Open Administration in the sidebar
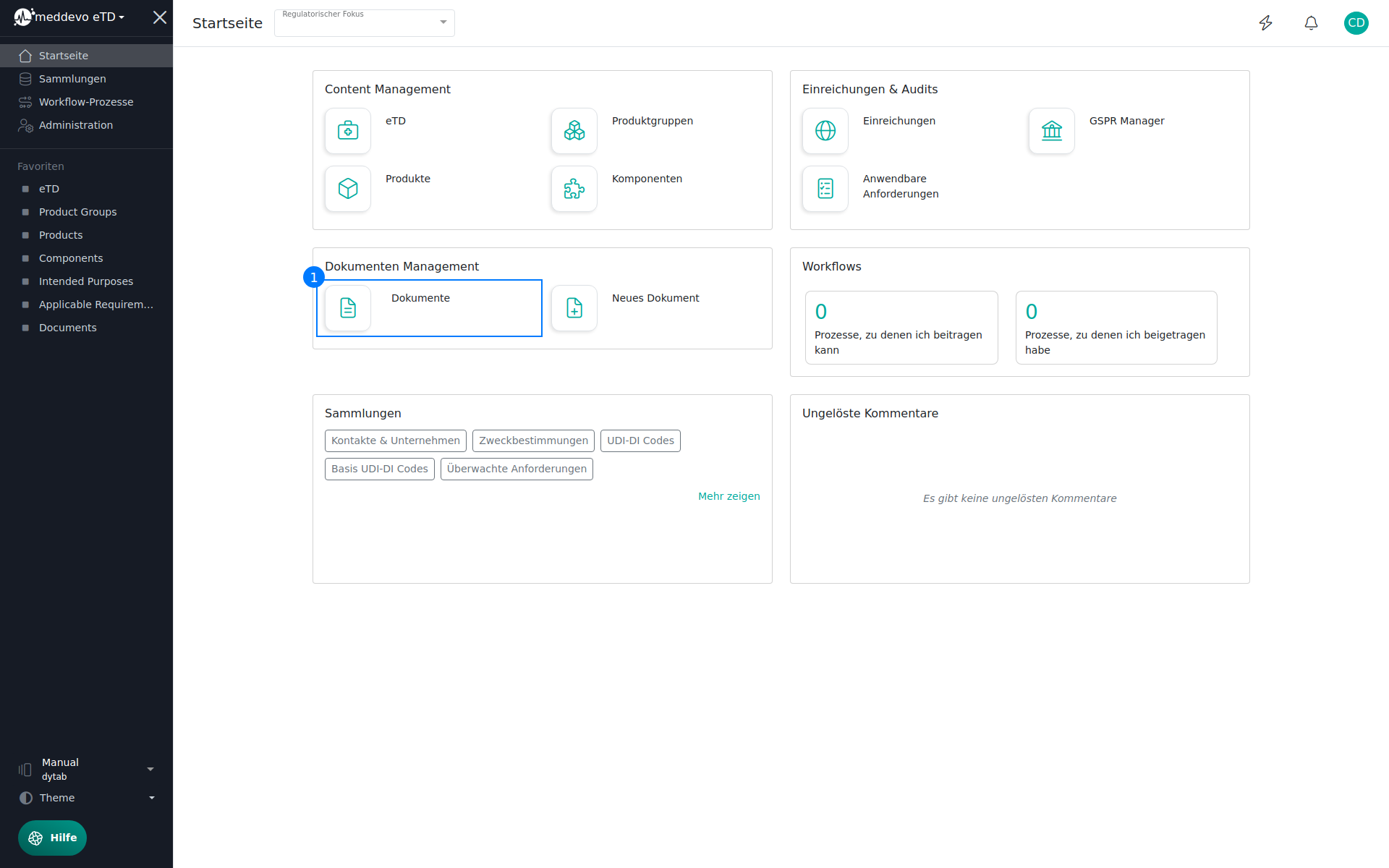This screenshot has height=868, width=1389. click(x=87, y=125)
